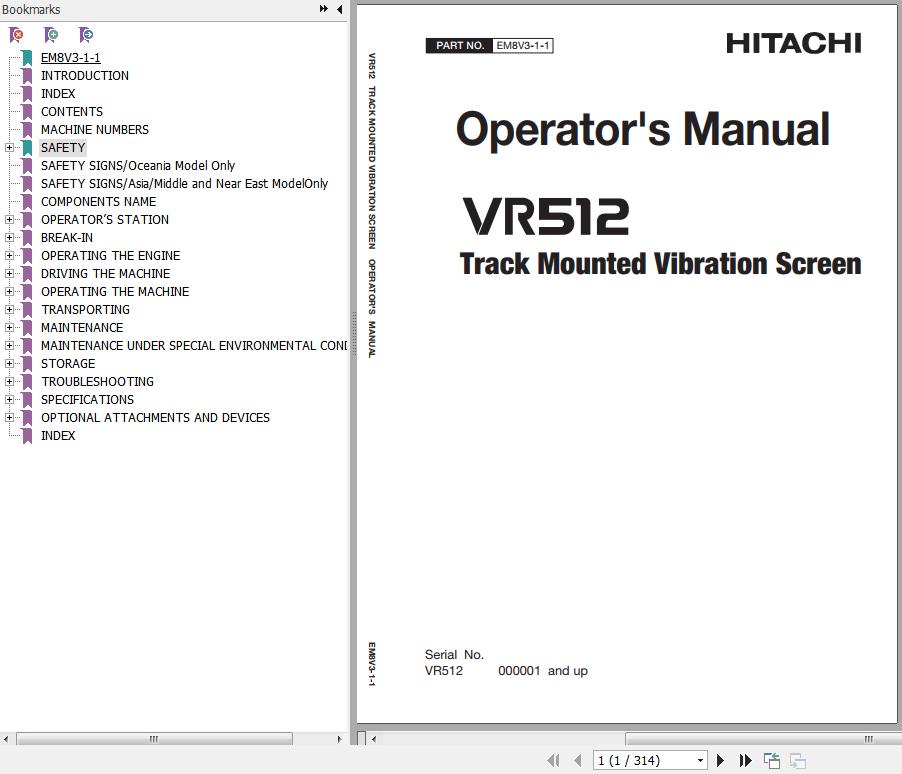
Task: Expand OPTIONAL ATTACHMENTS AND DEVICES node
Action: point(9,417)
